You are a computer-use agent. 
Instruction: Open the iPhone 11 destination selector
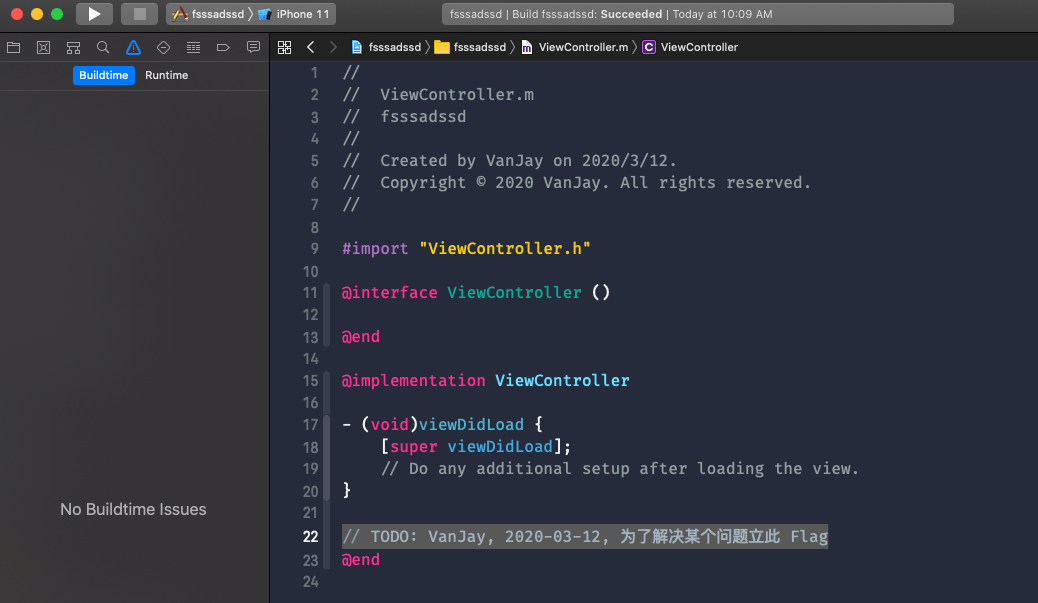coord(298,14)
